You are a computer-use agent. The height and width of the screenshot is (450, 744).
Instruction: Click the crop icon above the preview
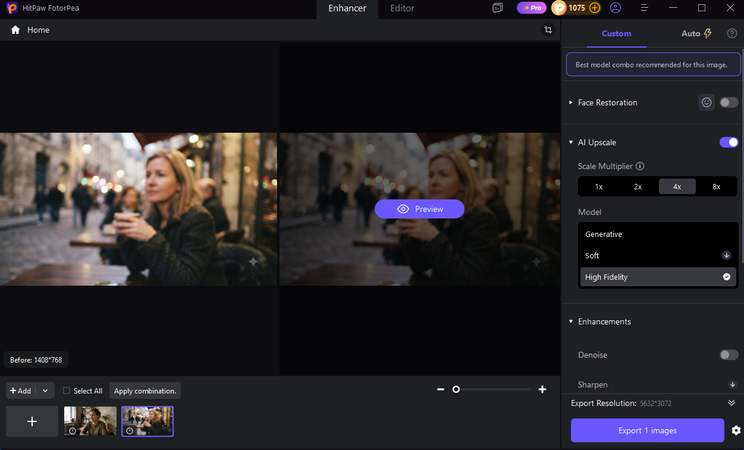pyautogui.click(x=548, y=30)
